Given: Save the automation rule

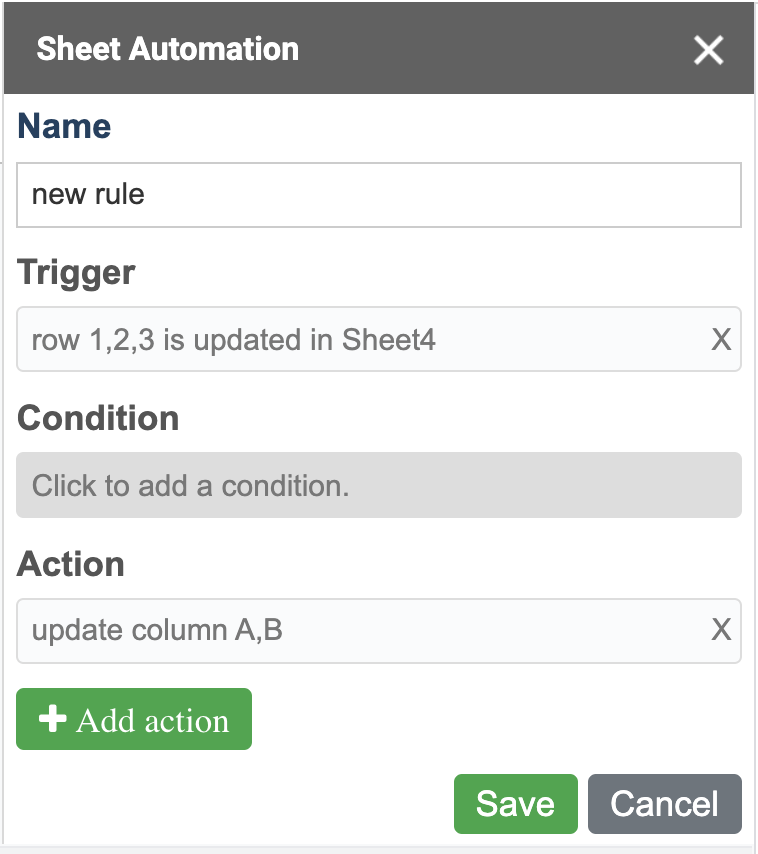Looking at the screenshot, I should click(x=516, y=804).
